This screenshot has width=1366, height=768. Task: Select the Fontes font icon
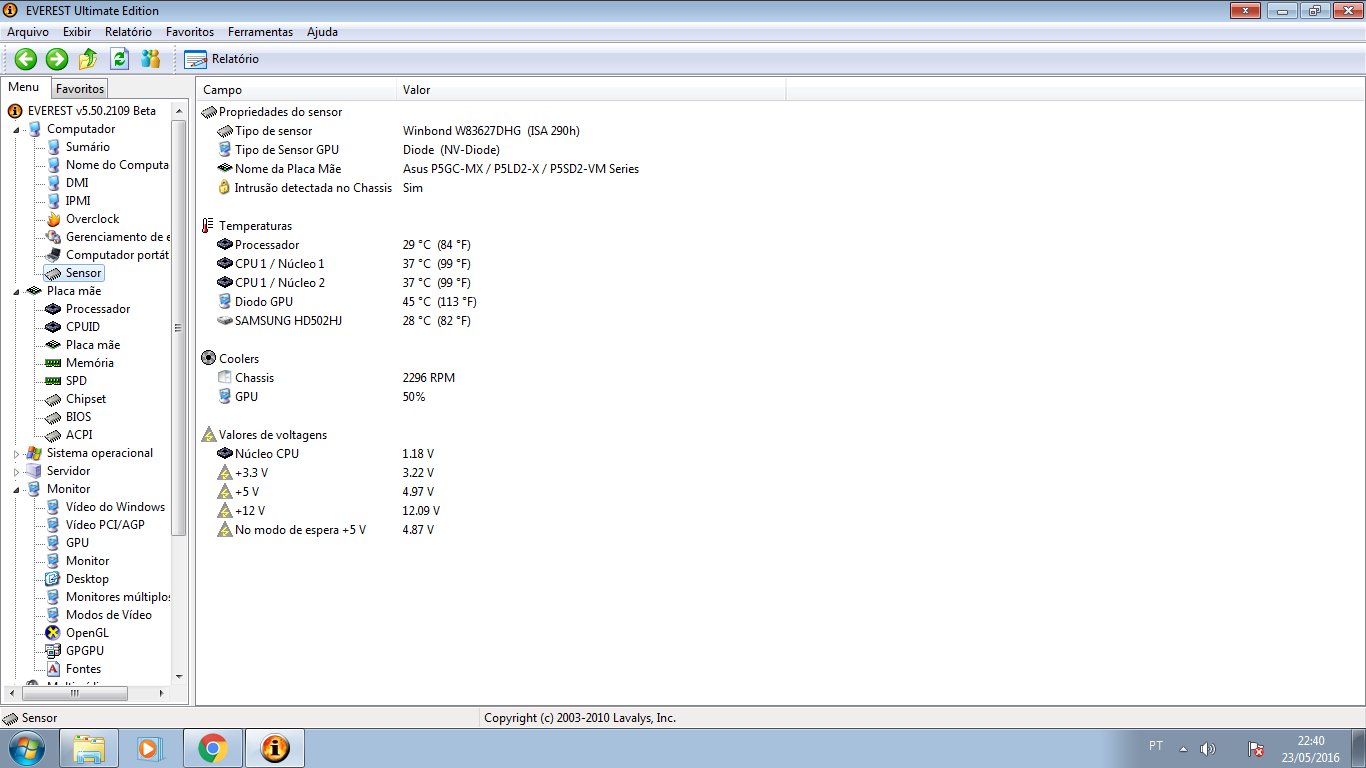[x=54, y=669]
